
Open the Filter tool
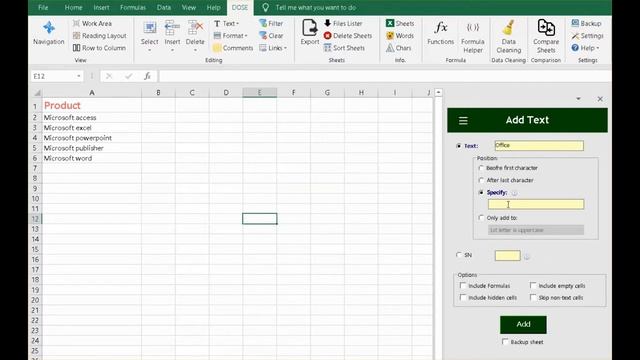click(271, 24)
